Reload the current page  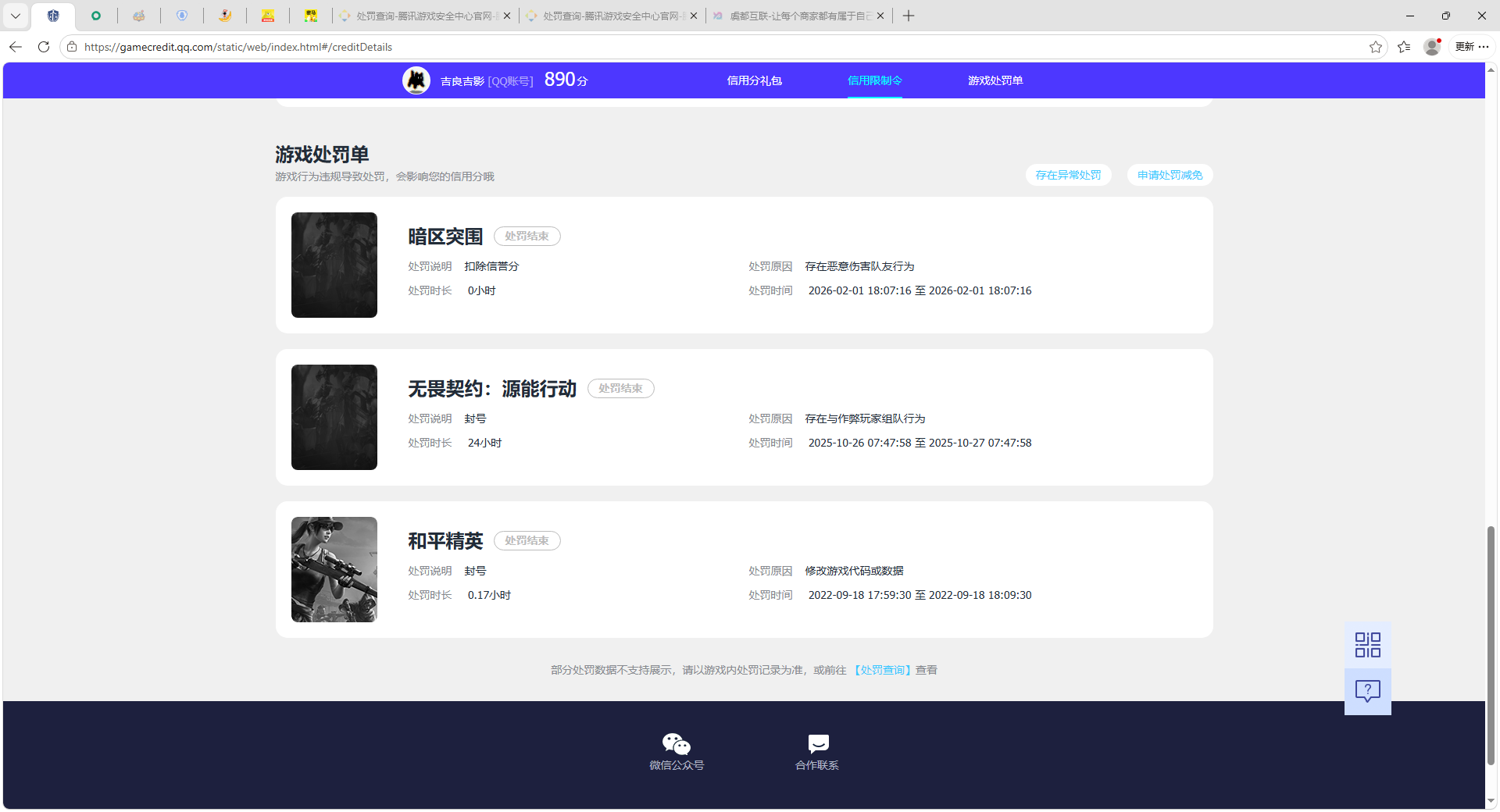pos(44,47)
